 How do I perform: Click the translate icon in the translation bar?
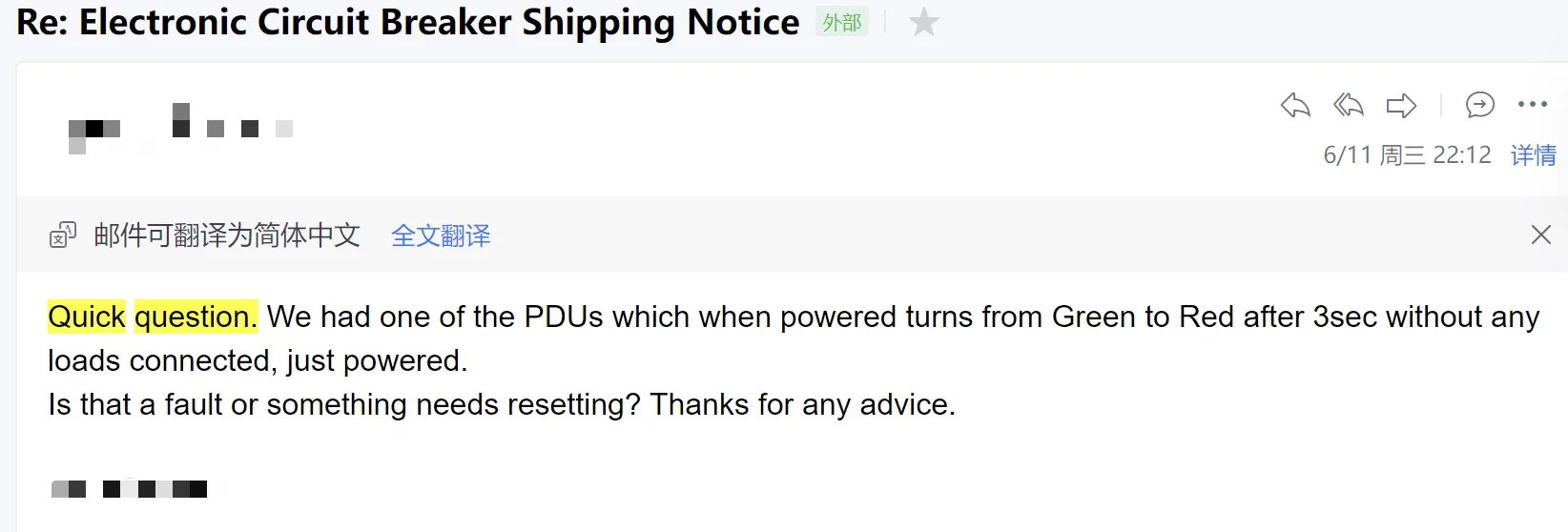tap(63, 235)
